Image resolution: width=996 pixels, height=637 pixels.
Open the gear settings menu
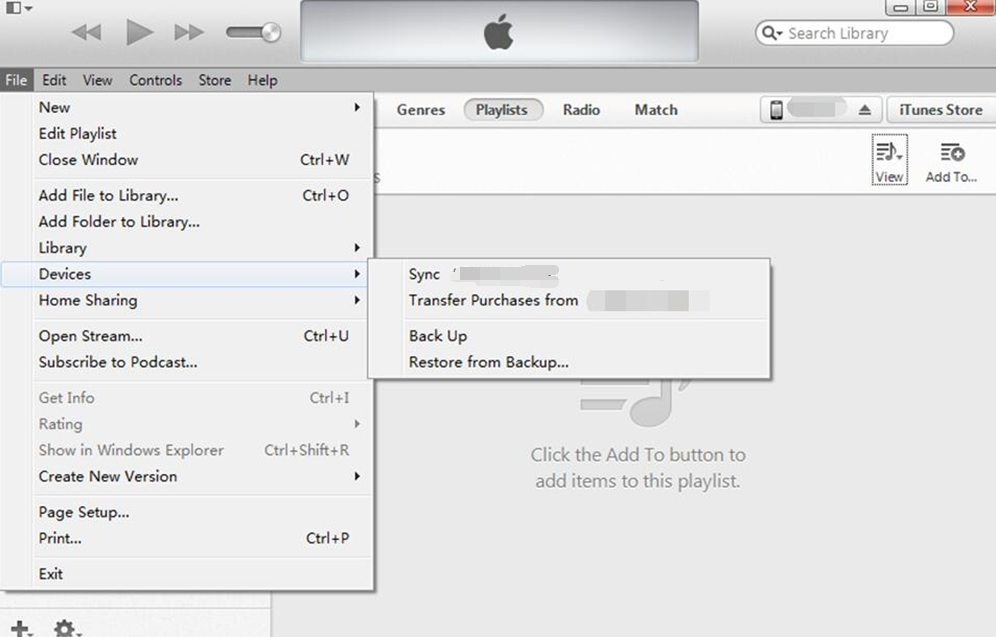pos(66,629)
